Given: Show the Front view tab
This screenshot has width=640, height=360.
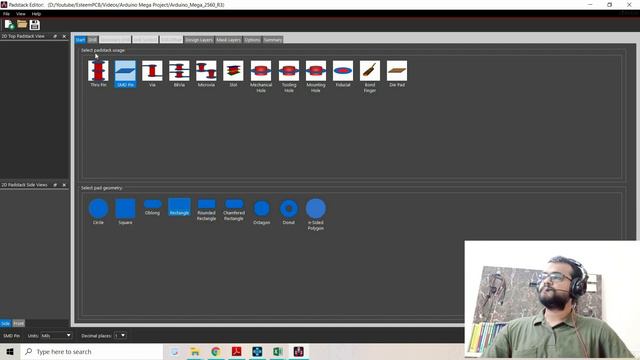Looking at the screenshot, I should click(x=19, y=323).
